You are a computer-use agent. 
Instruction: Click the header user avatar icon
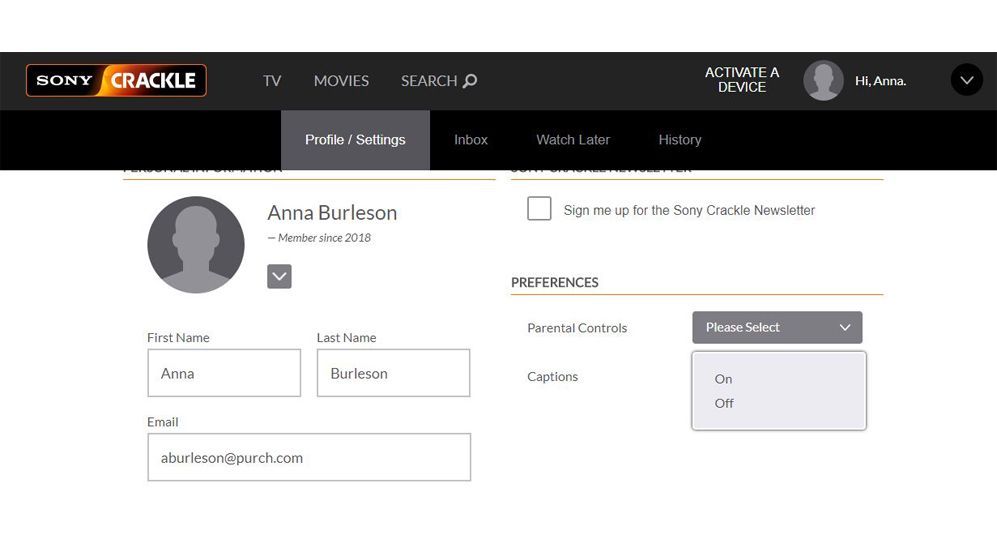coord(823,81)
